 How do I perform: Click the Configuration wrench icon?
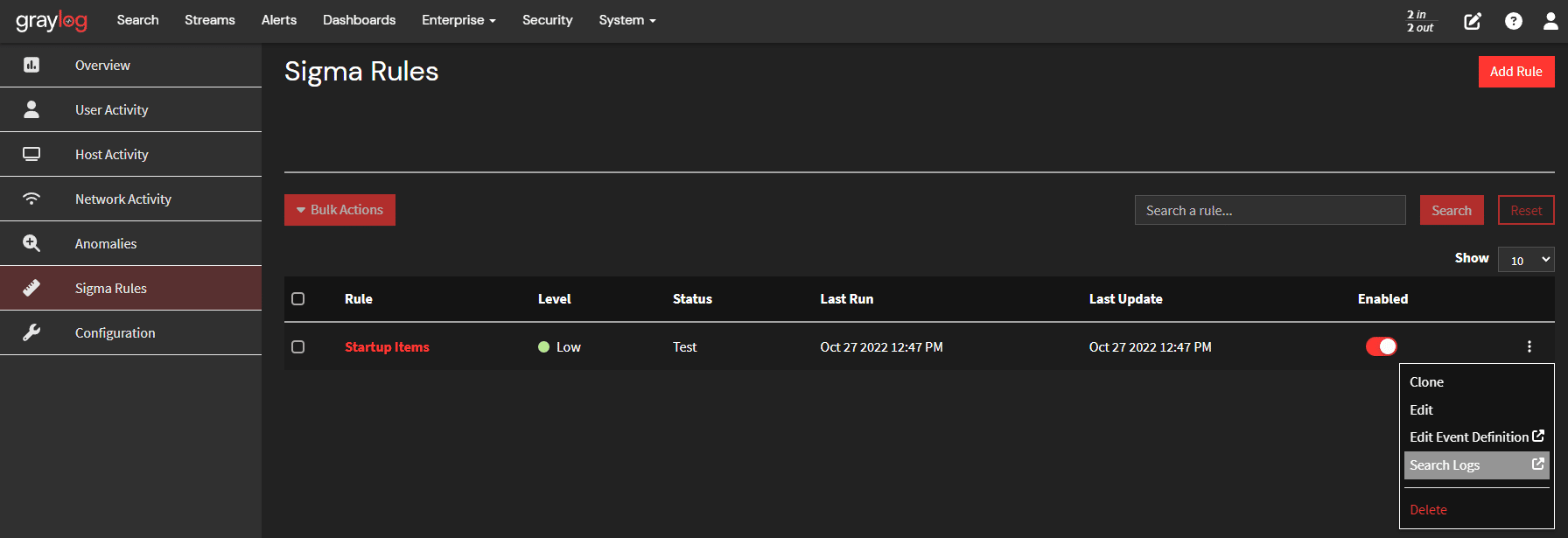click(31, 332)
